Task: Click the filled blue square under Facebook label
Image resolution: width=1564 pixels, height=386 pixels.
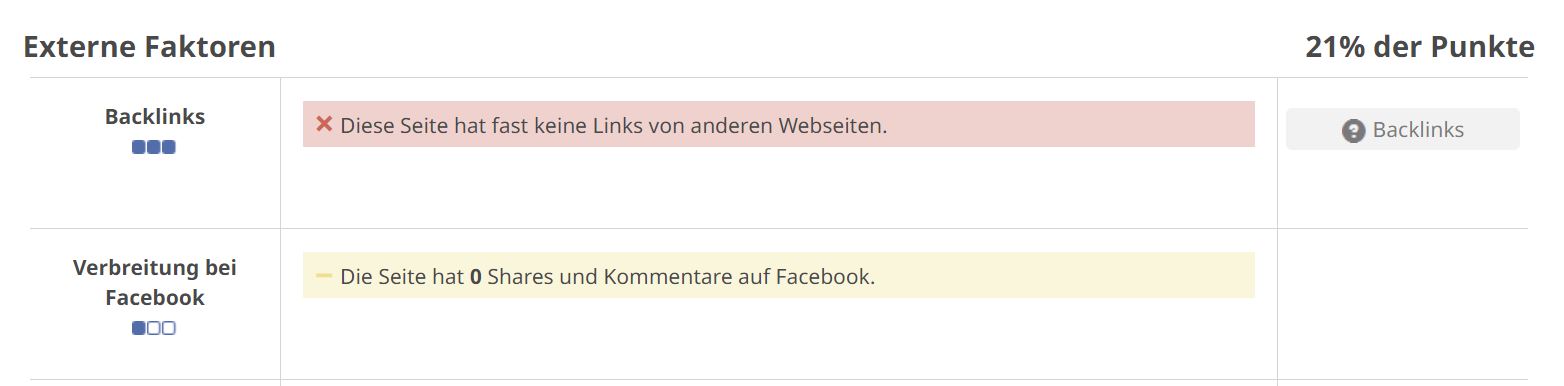Action: pos(139,328)
